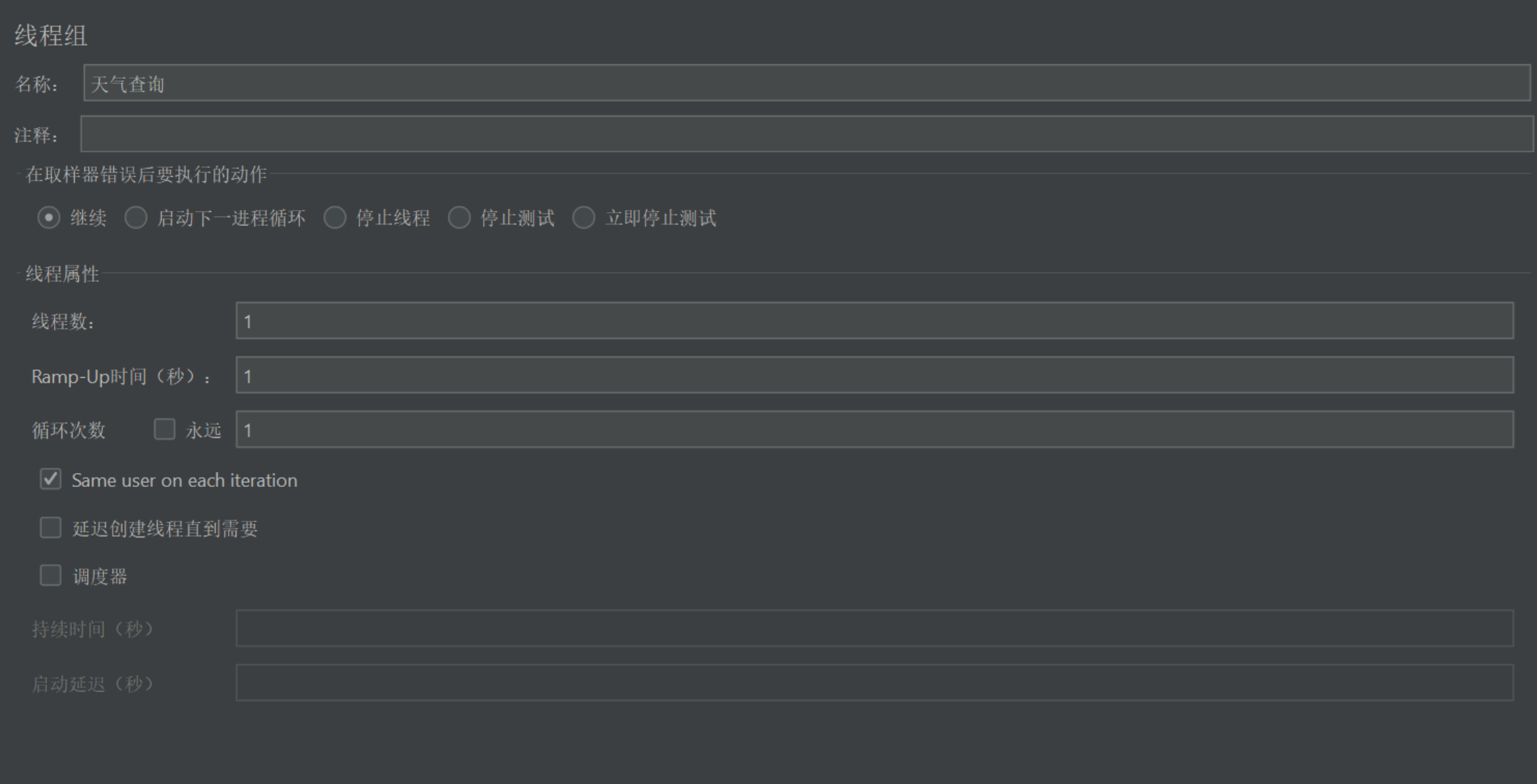Click the 线程数 input field
Image resolution: width=1537 pixels, height=784 pixels.
[x=875, y=321]
